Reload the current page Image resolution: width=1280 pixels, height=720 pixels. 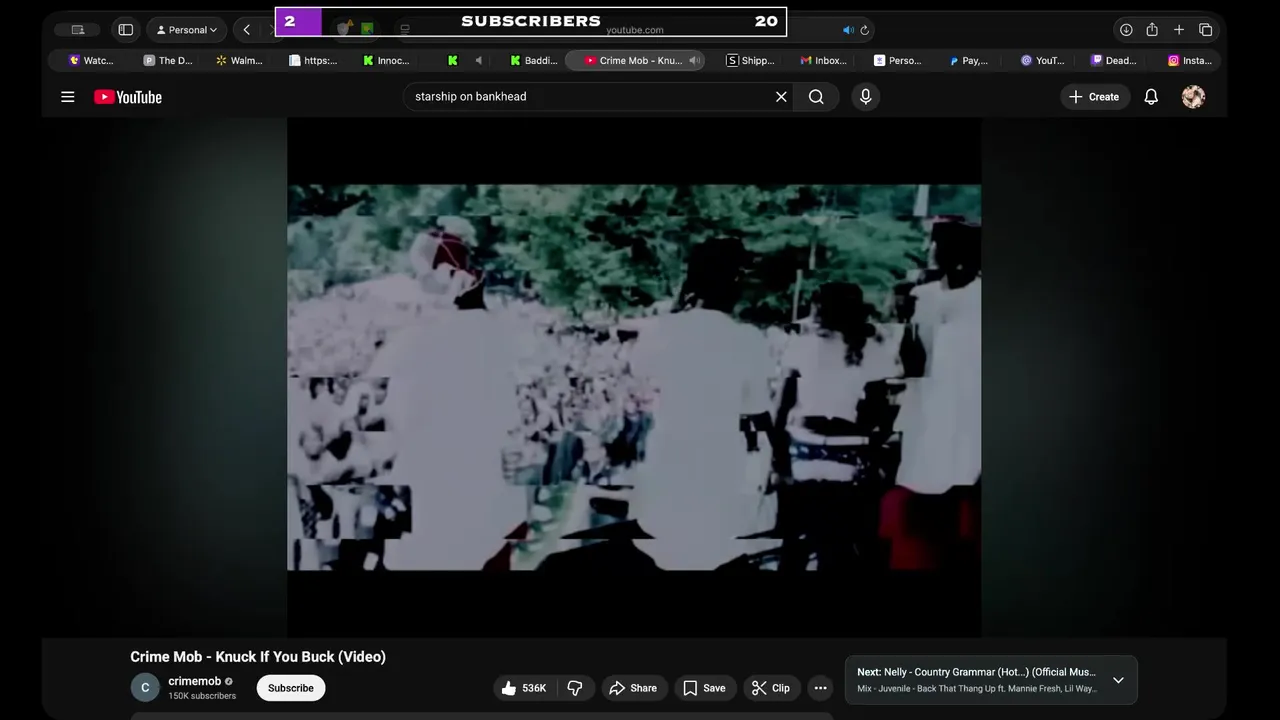(x=865, y=30)
